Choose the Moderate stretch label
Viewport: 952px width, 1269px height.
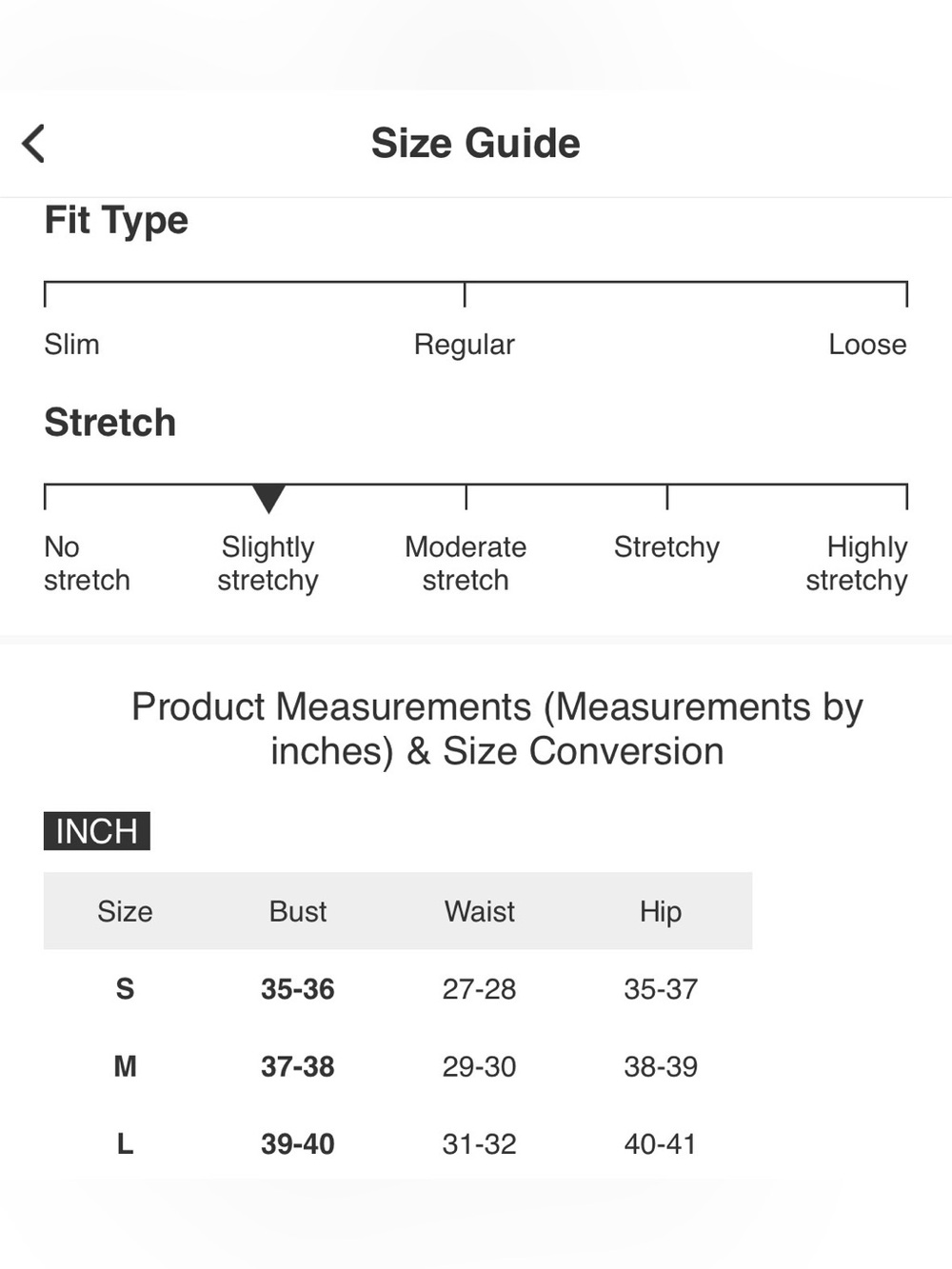[466, 564]
